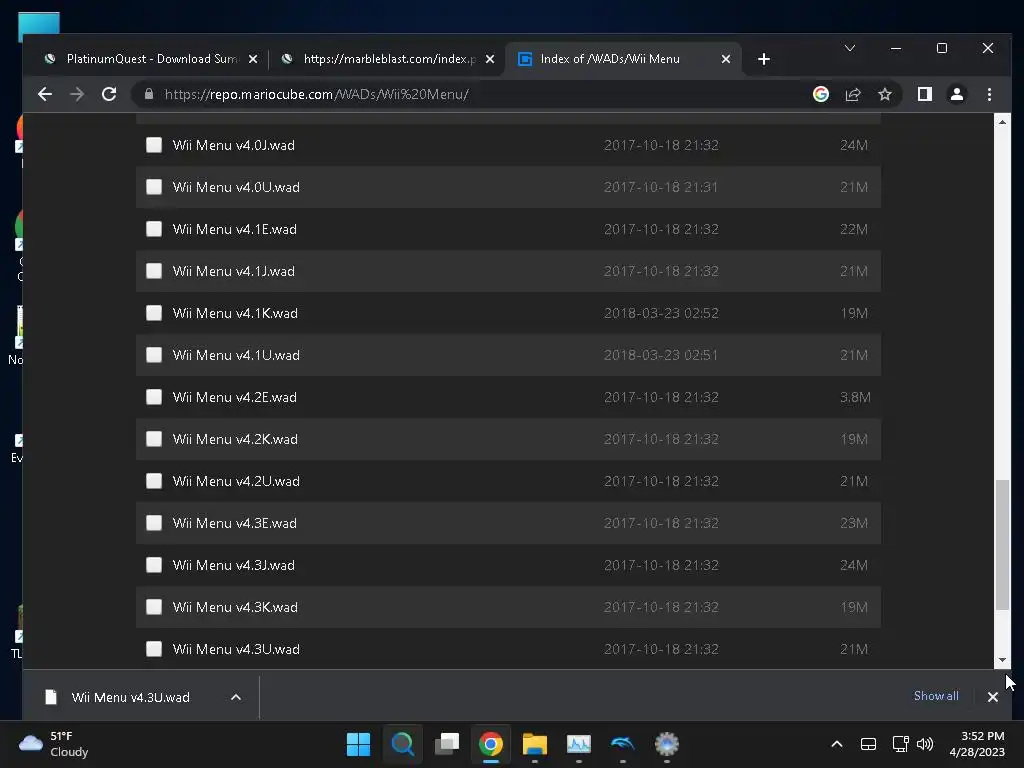Bookmark this tab with star icon

point(885,94)
